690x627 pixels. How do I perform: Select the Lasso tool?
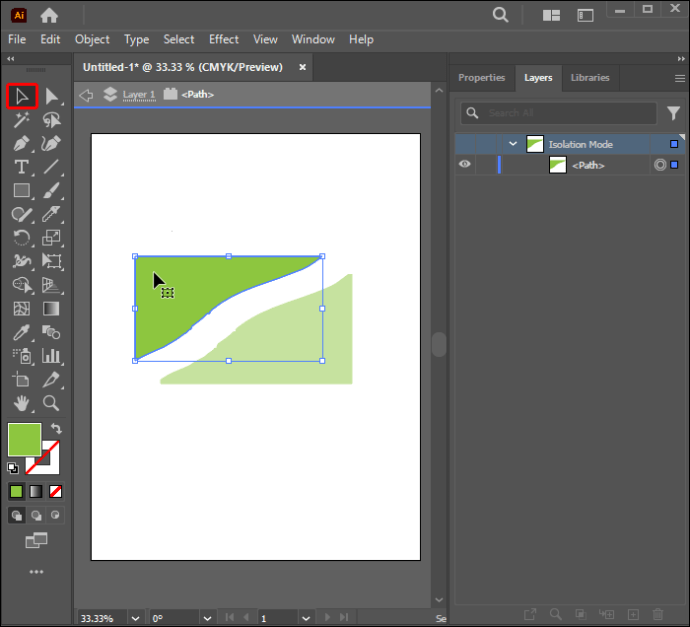[52, 120]
